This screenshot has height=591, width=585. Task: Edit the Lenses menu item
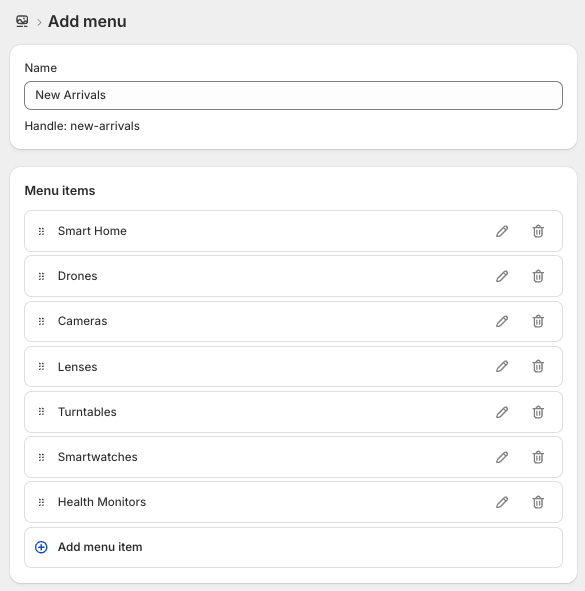(x=502, y=366)
